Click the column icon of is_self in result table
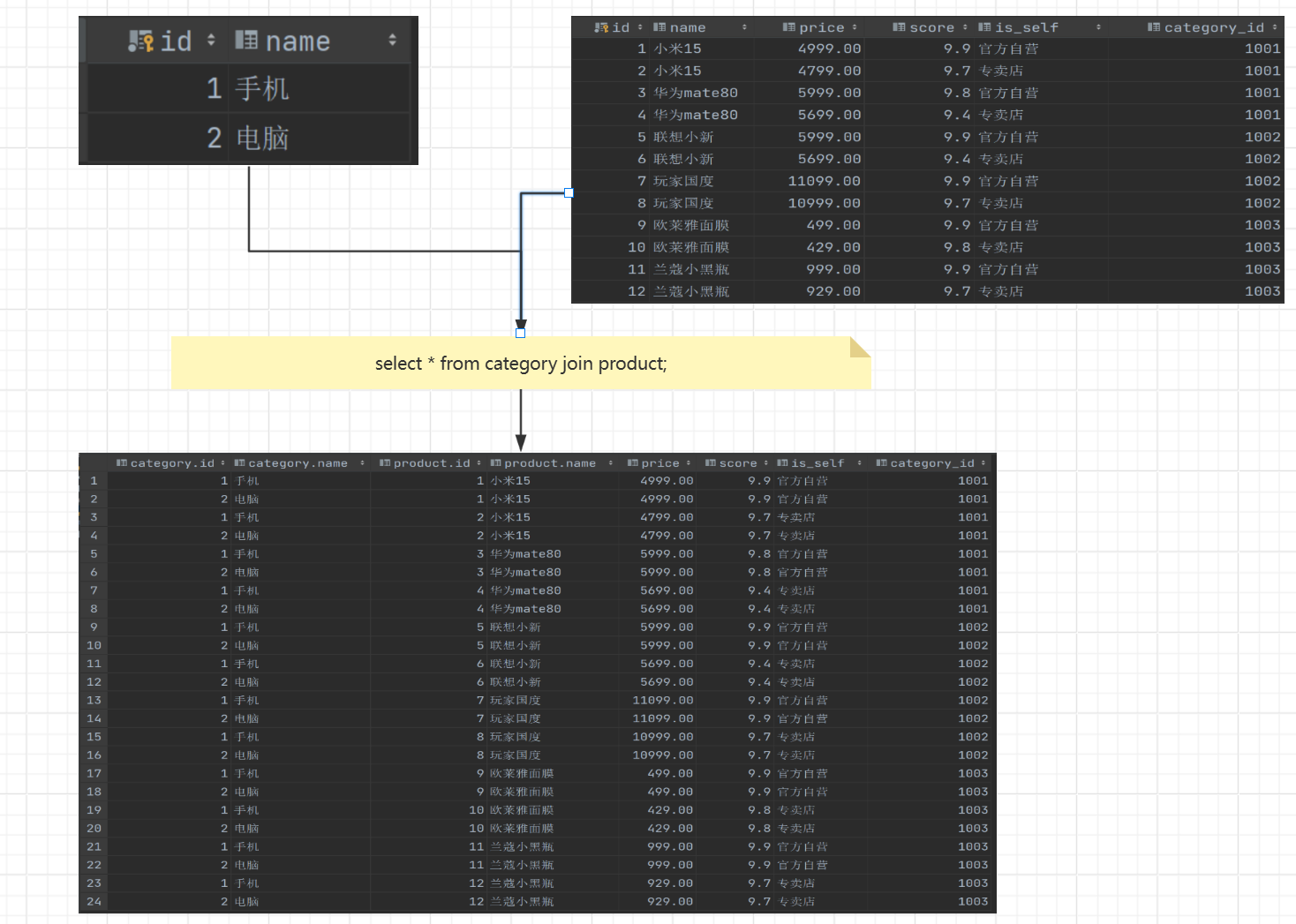The width and height of the screenshot is (1296, 924). [x=783, y=462]
